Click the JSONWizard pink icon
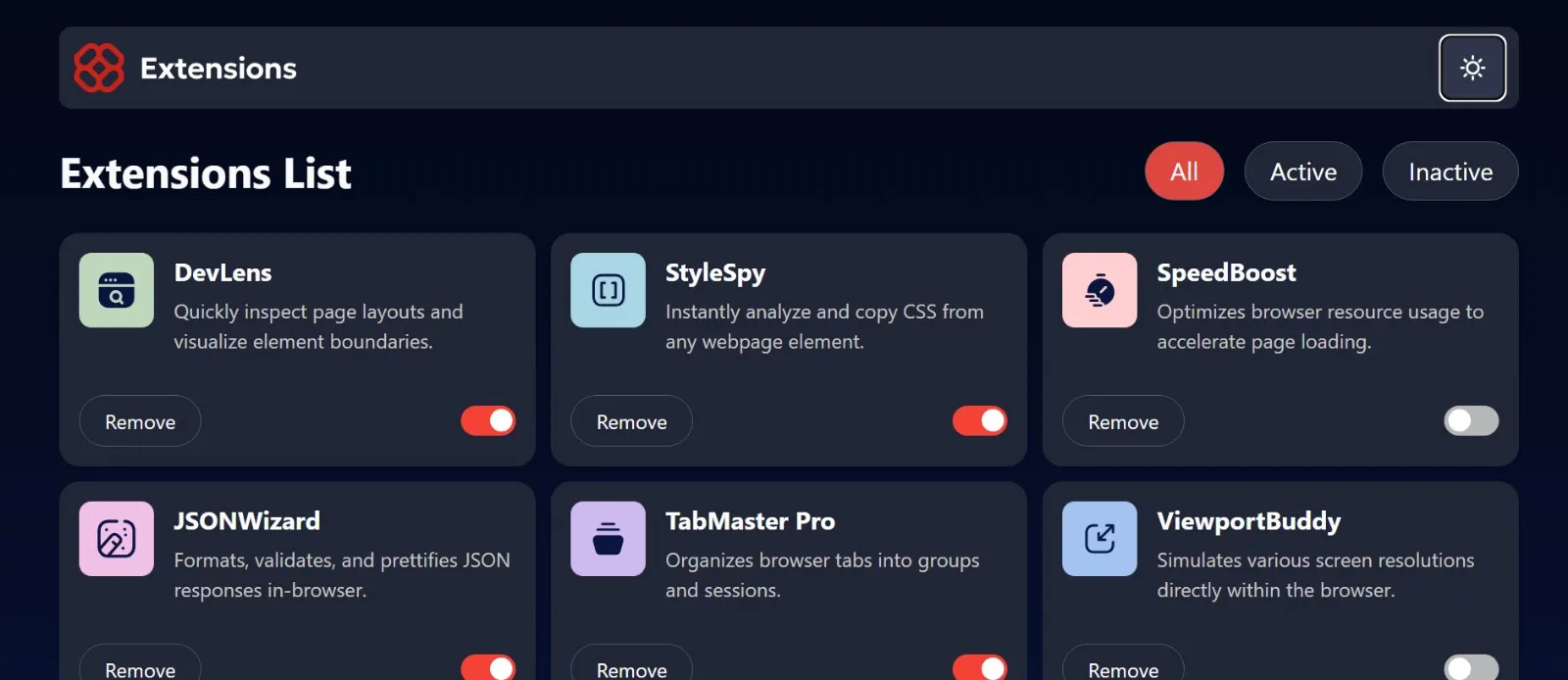Viewport: 1568px width, 680px height. click(x=117, y=539)
